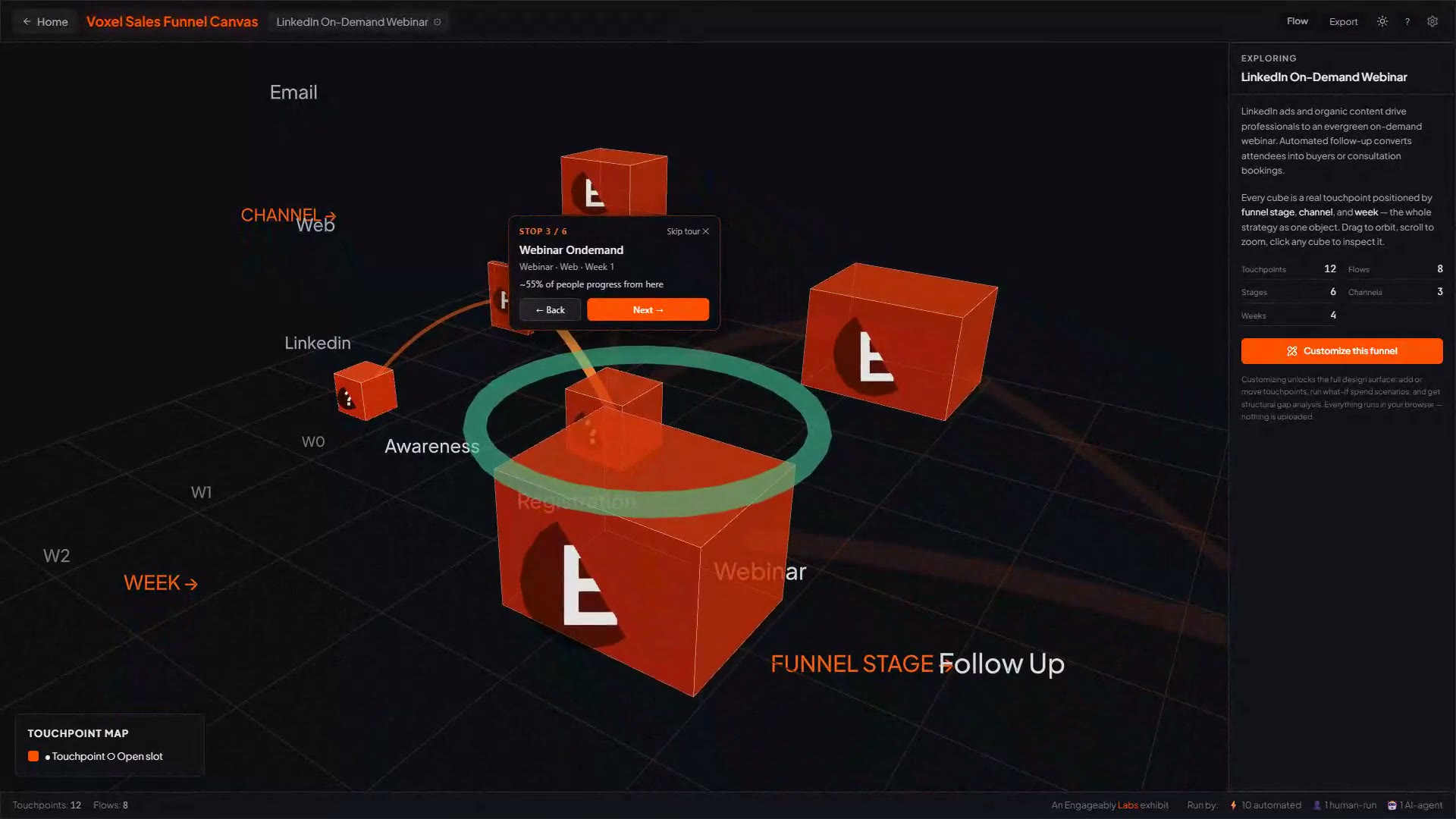Click the Touchpoints: 12 status bar entry
This screenshot has height=819, width=1456.
pos(47,805)
